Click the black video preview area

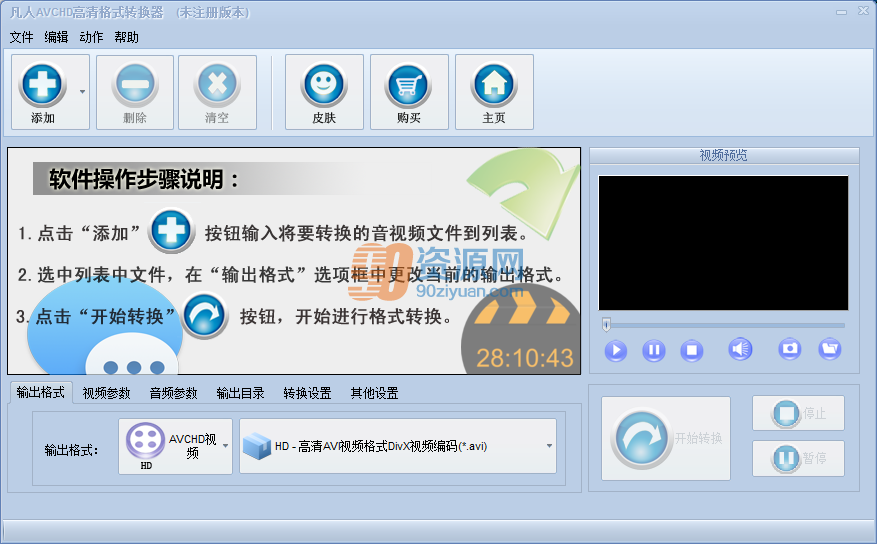pyautogui.click(x=723, y=243)
